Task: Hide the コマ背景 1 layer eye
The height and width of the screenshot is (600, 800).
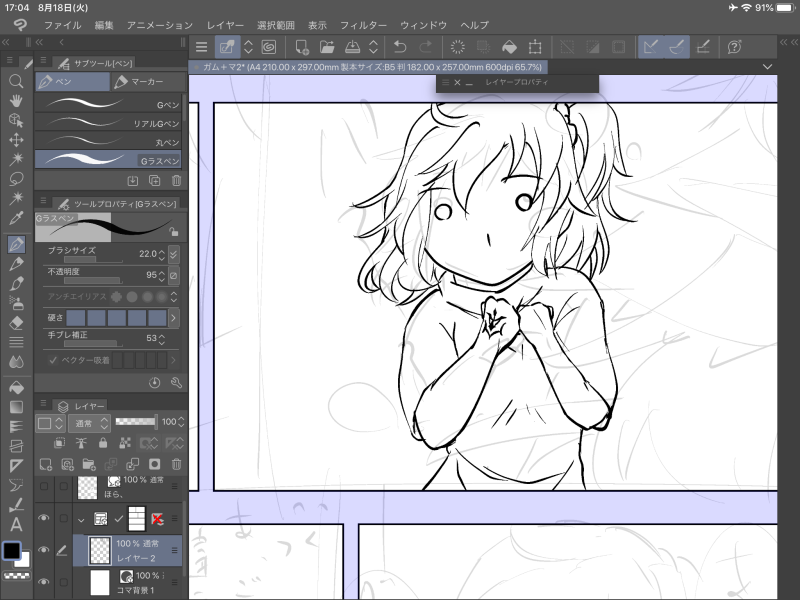Action: tap(44, 581)
